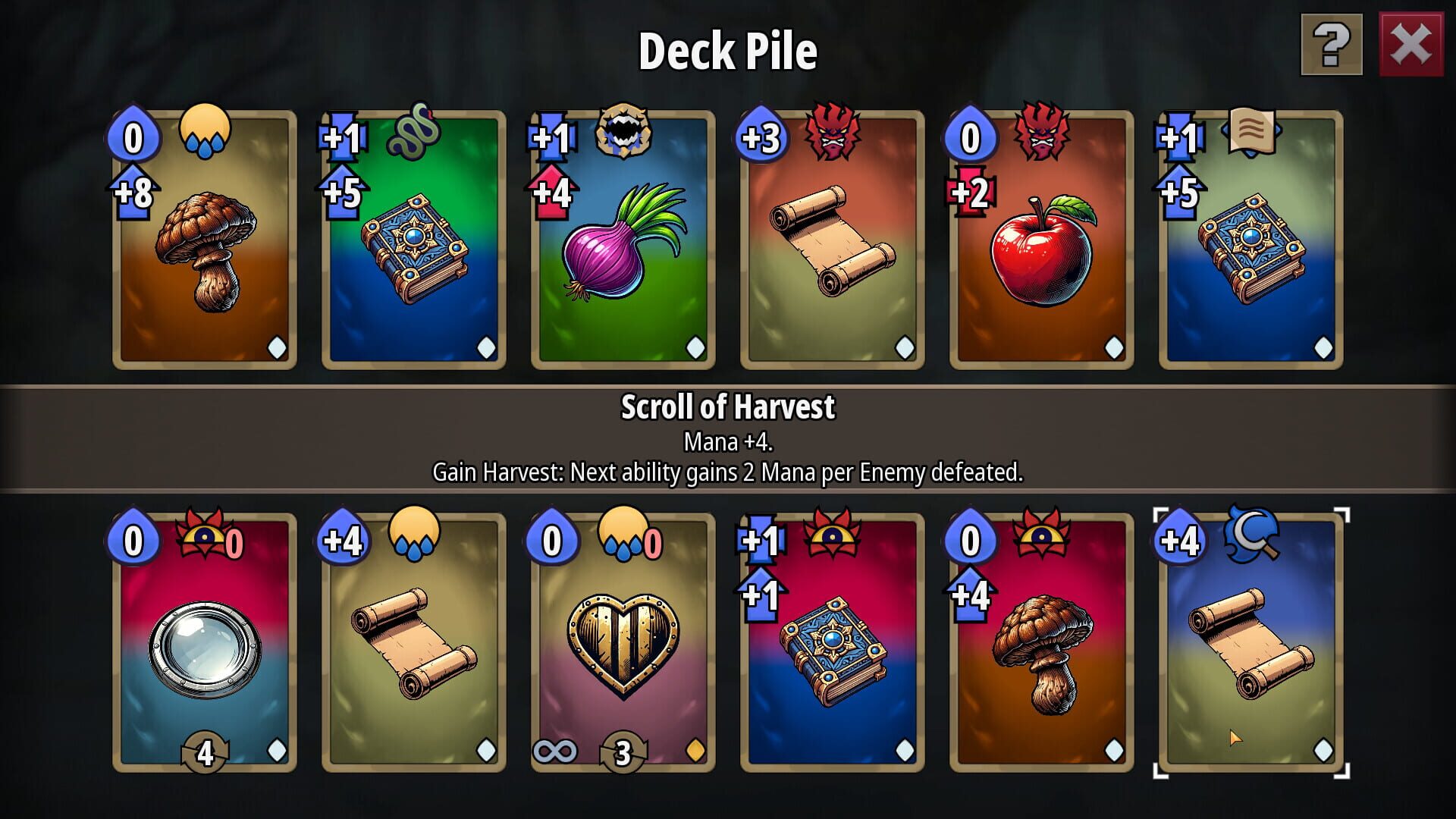The width and height of the screenshot is (1456, 819).
Task: Click the cooldown counter showing 4
Action: [205, 753]
